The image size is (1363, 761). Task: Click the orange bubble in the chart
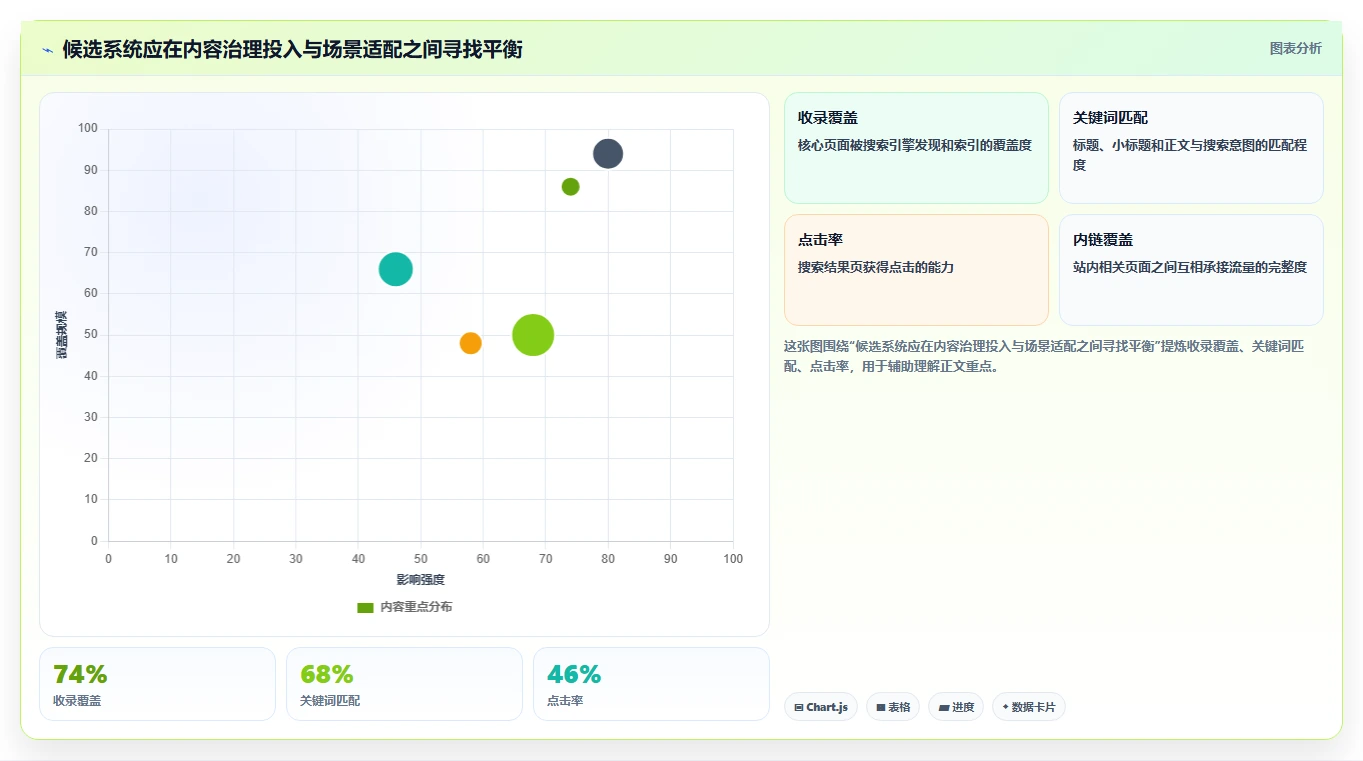[x=471, y=343]
